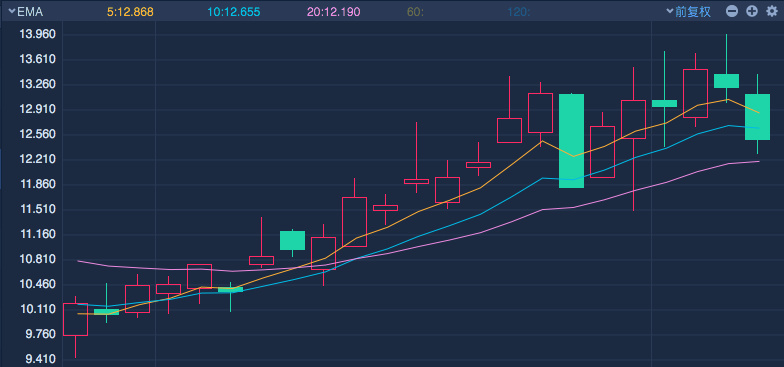This screenshot has width=784, height=367.
Task: Toggle the EMA 5 line value 12.868
Action: (x=130, y=12)
